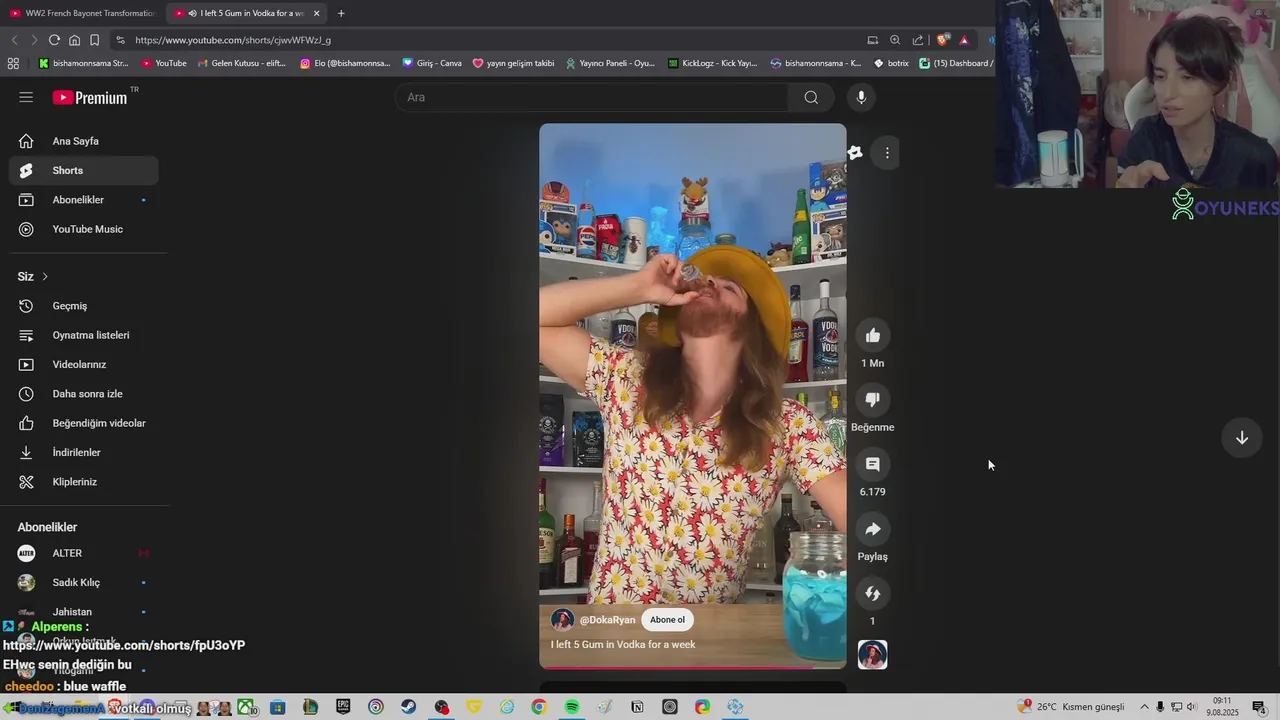Click the search magnifier button
This screenshot has height=720, width=1280.
811,97
